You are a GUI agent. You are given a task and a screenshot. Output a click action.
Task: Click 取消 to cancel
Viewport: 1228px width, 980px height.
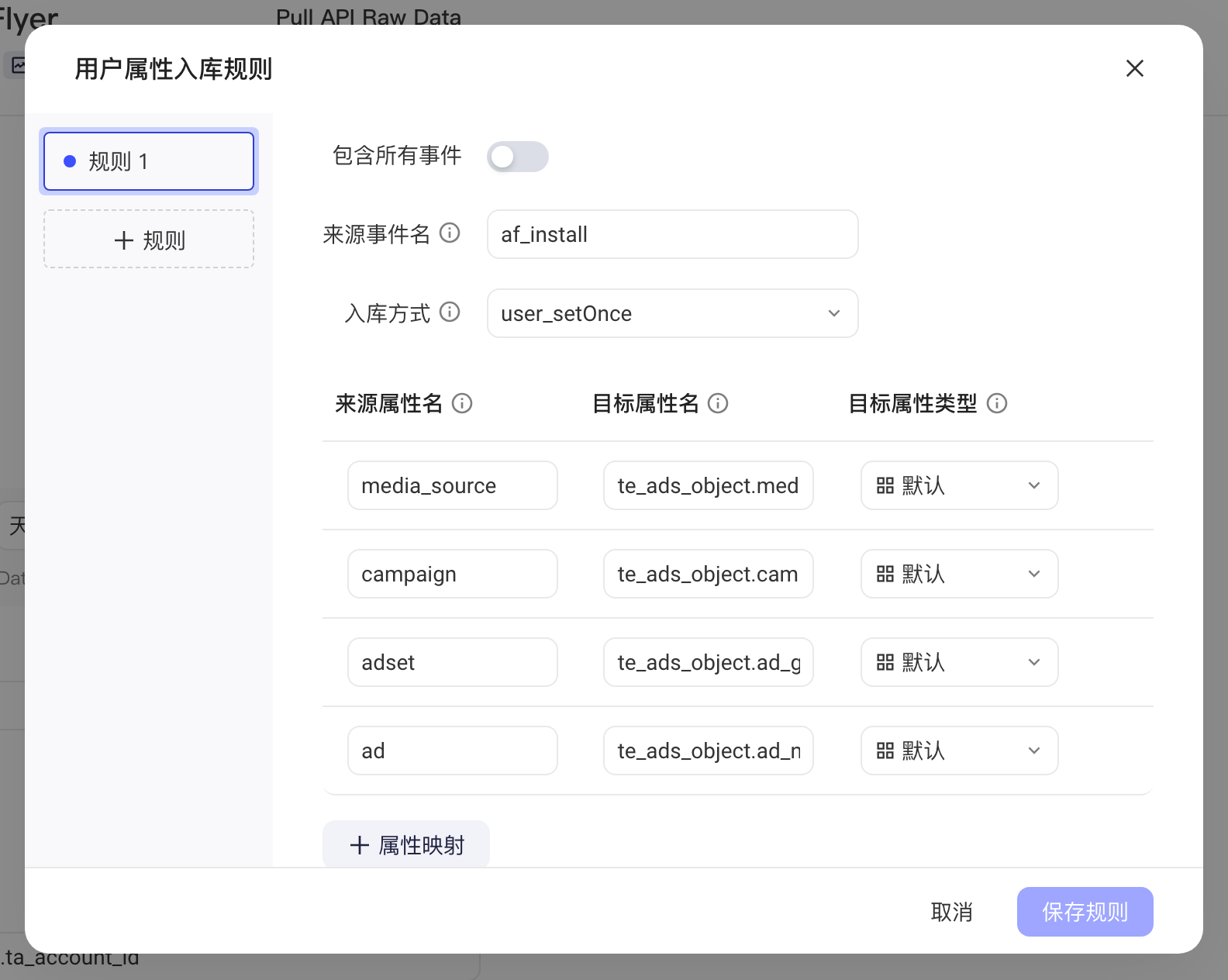(x=952, y=912)
